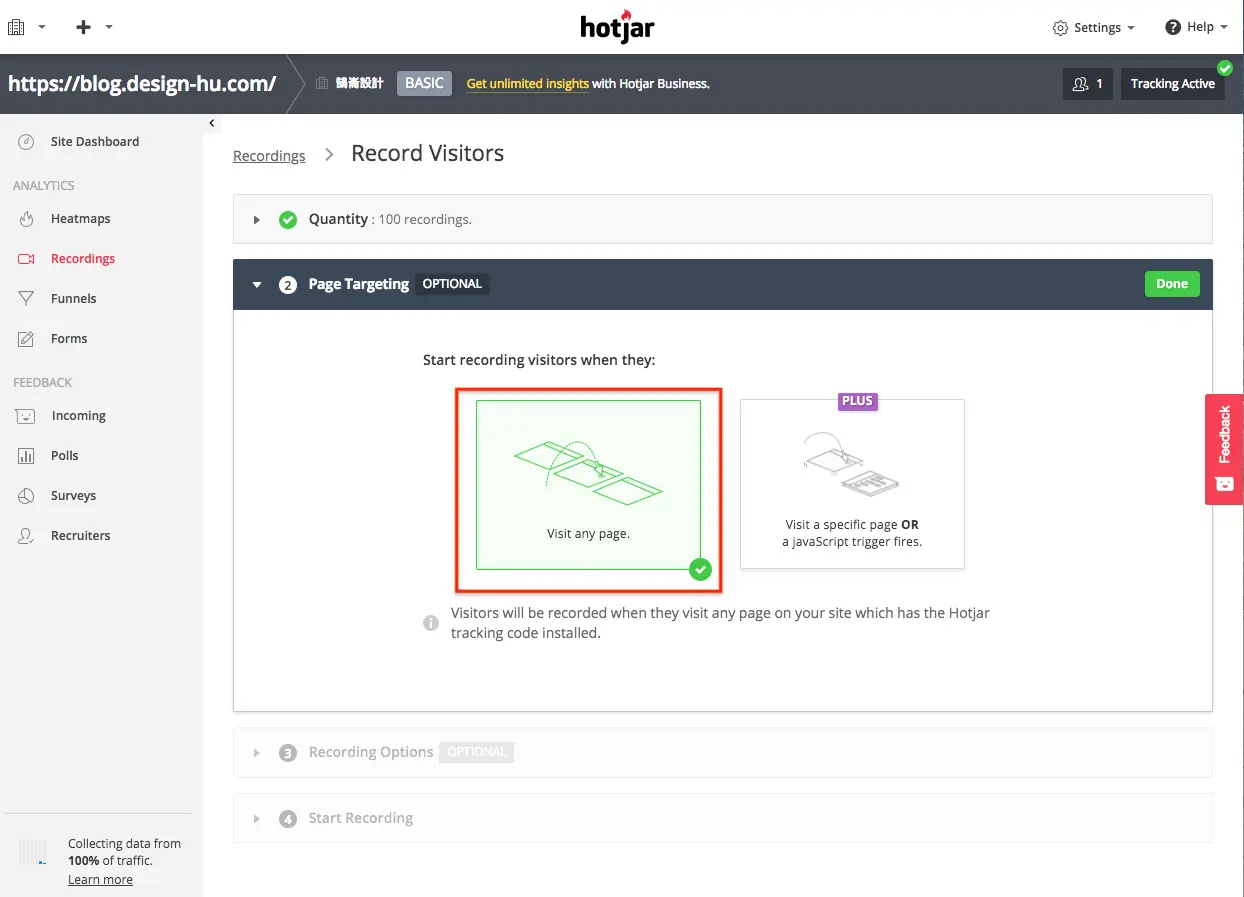Click the green Done button

coord(1172,284)
